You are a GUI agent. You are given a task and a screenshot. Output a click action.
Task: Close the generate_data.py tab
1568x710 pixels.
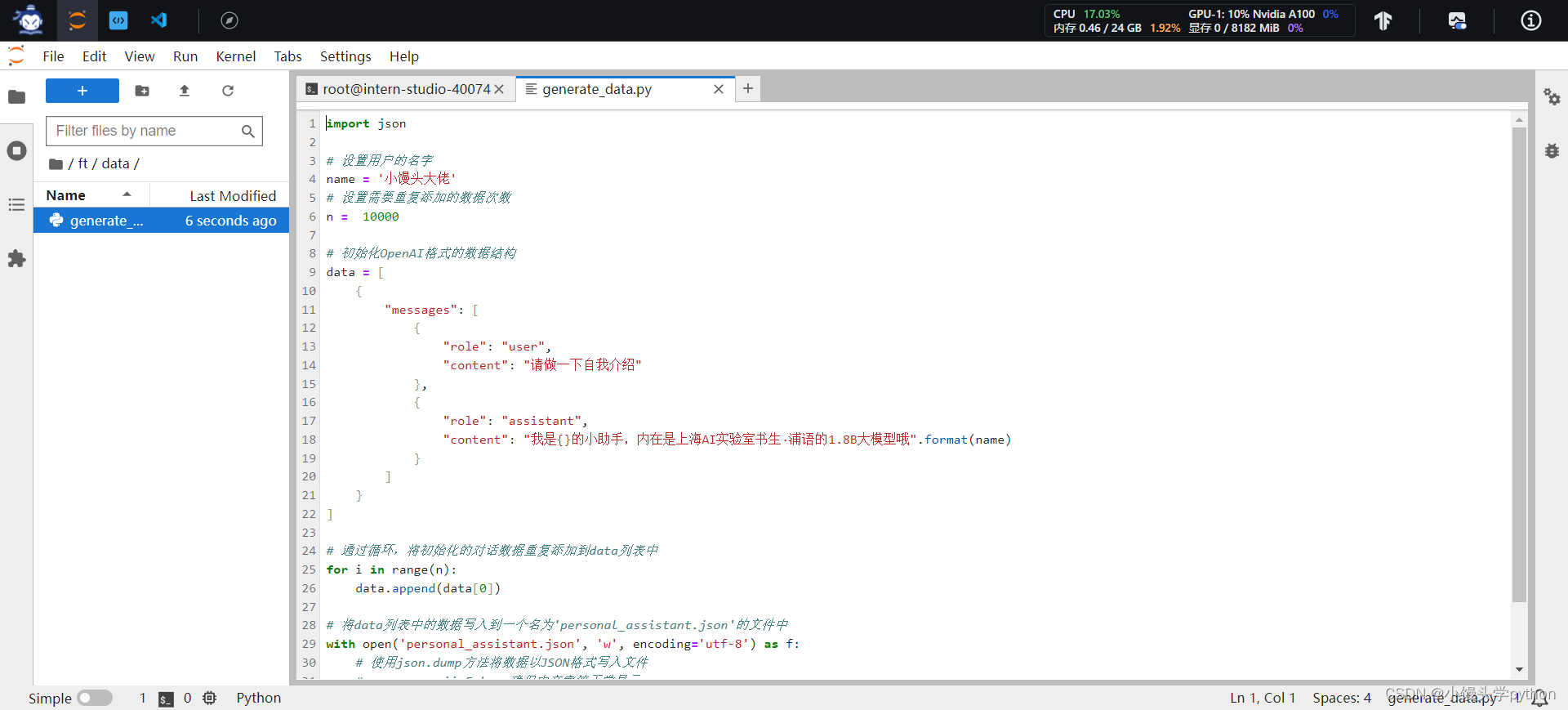719,89
